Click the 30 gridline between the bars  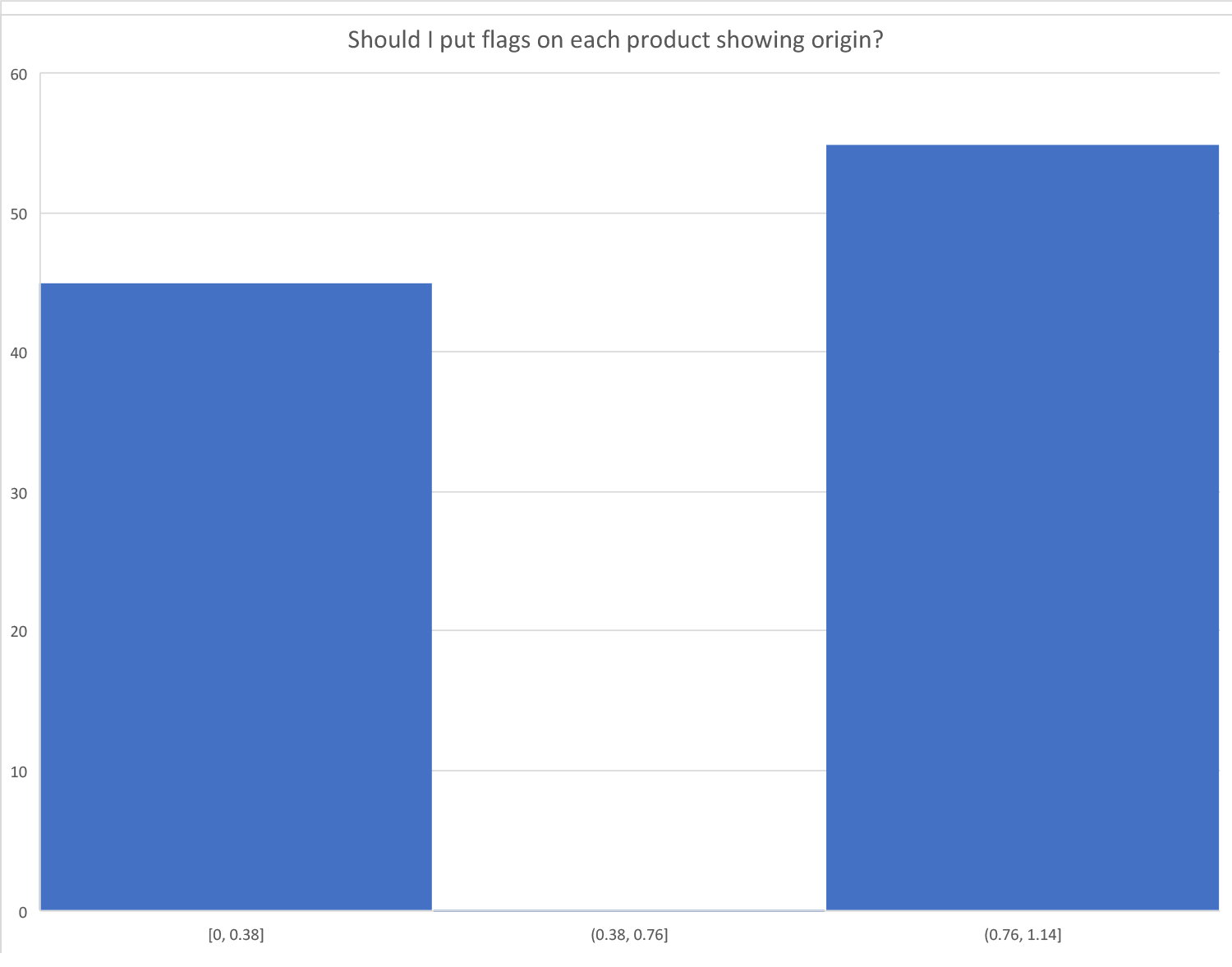point(629,492)
